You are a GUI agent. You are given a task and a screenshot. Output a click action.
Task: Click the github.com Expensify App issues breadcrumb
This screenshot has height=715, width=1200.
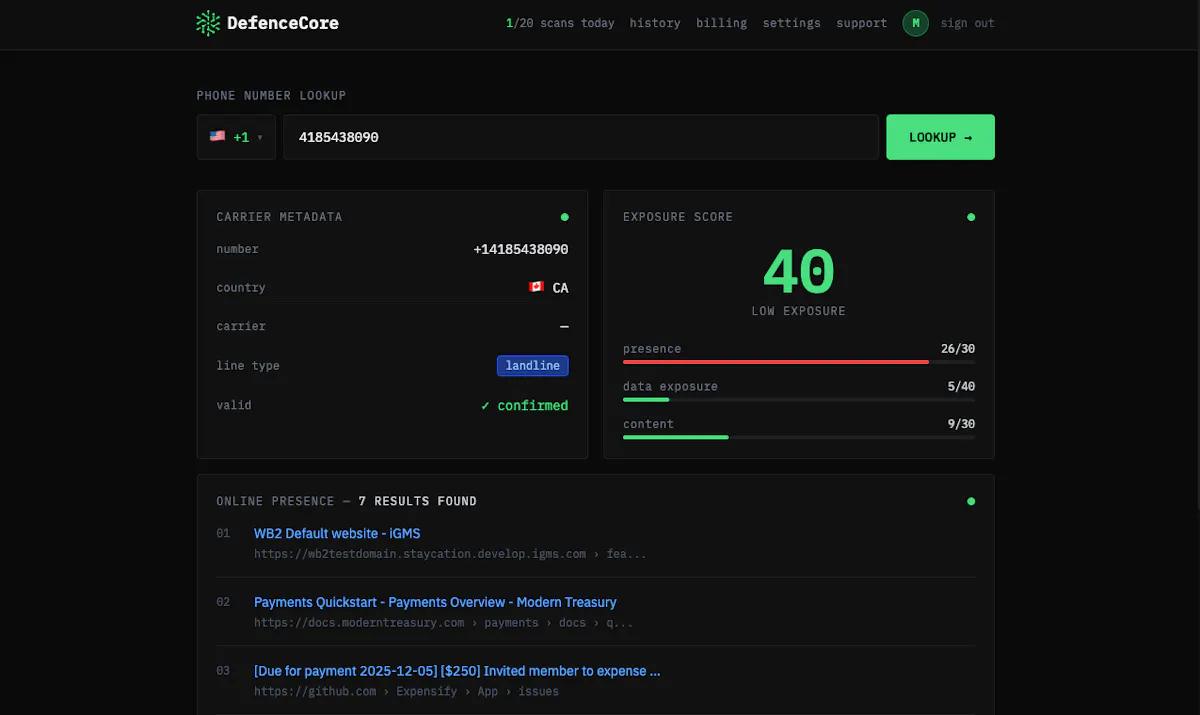(406, 692)
